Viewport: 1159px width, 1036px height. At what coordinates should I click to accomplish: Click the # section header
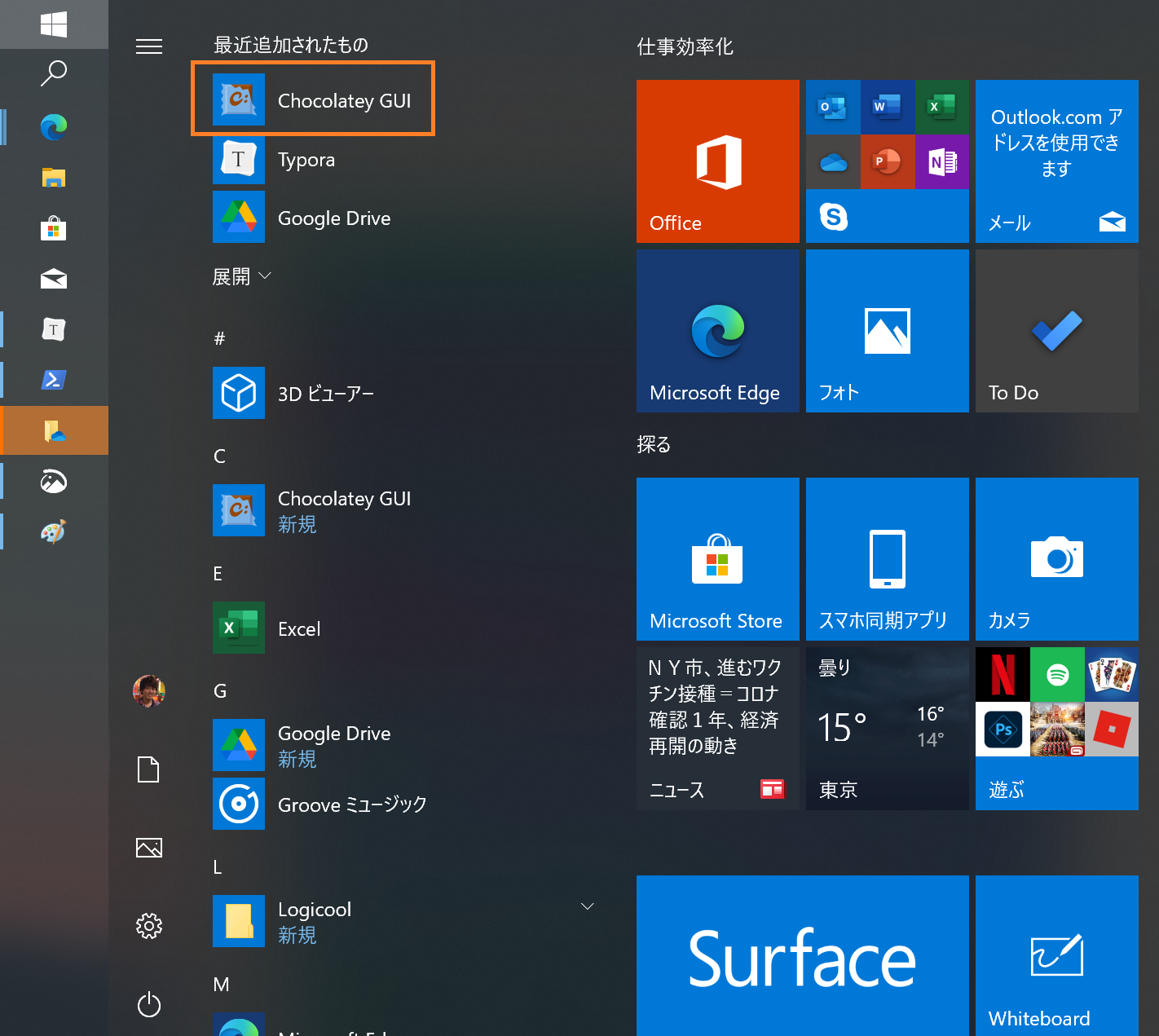click(219, 338)
